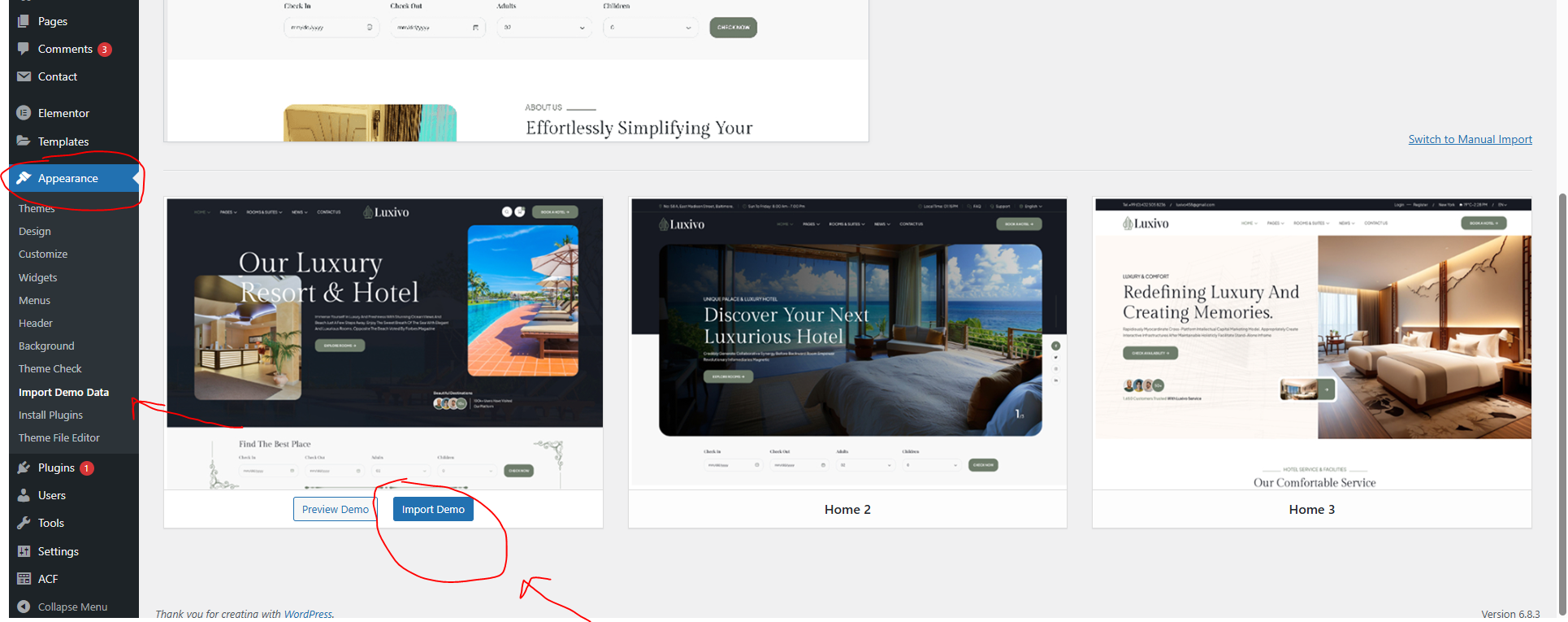Choose the Home 3 demo thumbnail
1568x622 pixels.
coord(1311,343)
